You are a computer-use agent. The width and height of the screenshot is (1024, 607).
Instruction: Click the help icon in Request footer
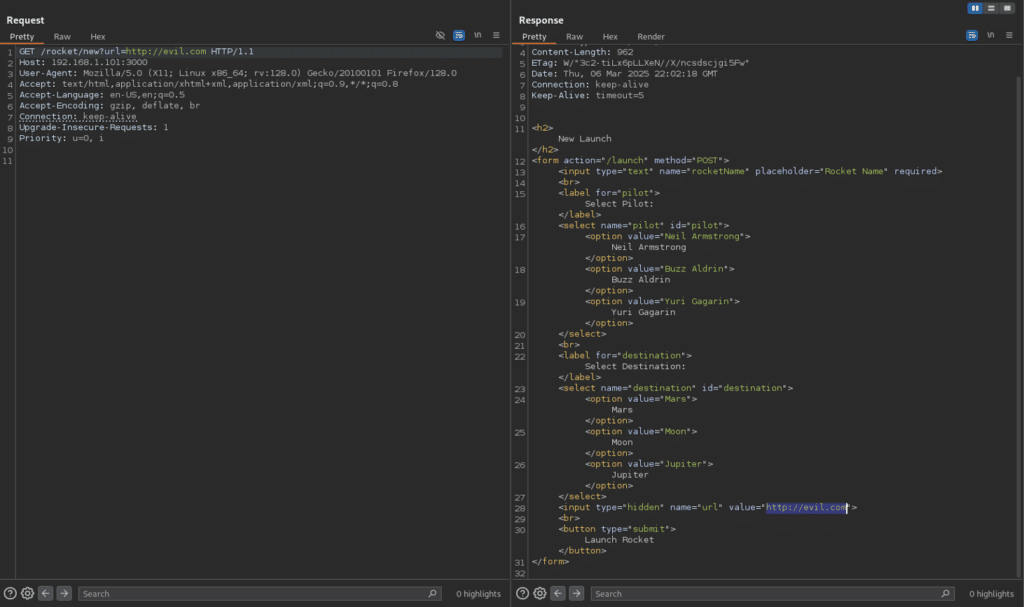pyautogui.click(x=9, y=593)
